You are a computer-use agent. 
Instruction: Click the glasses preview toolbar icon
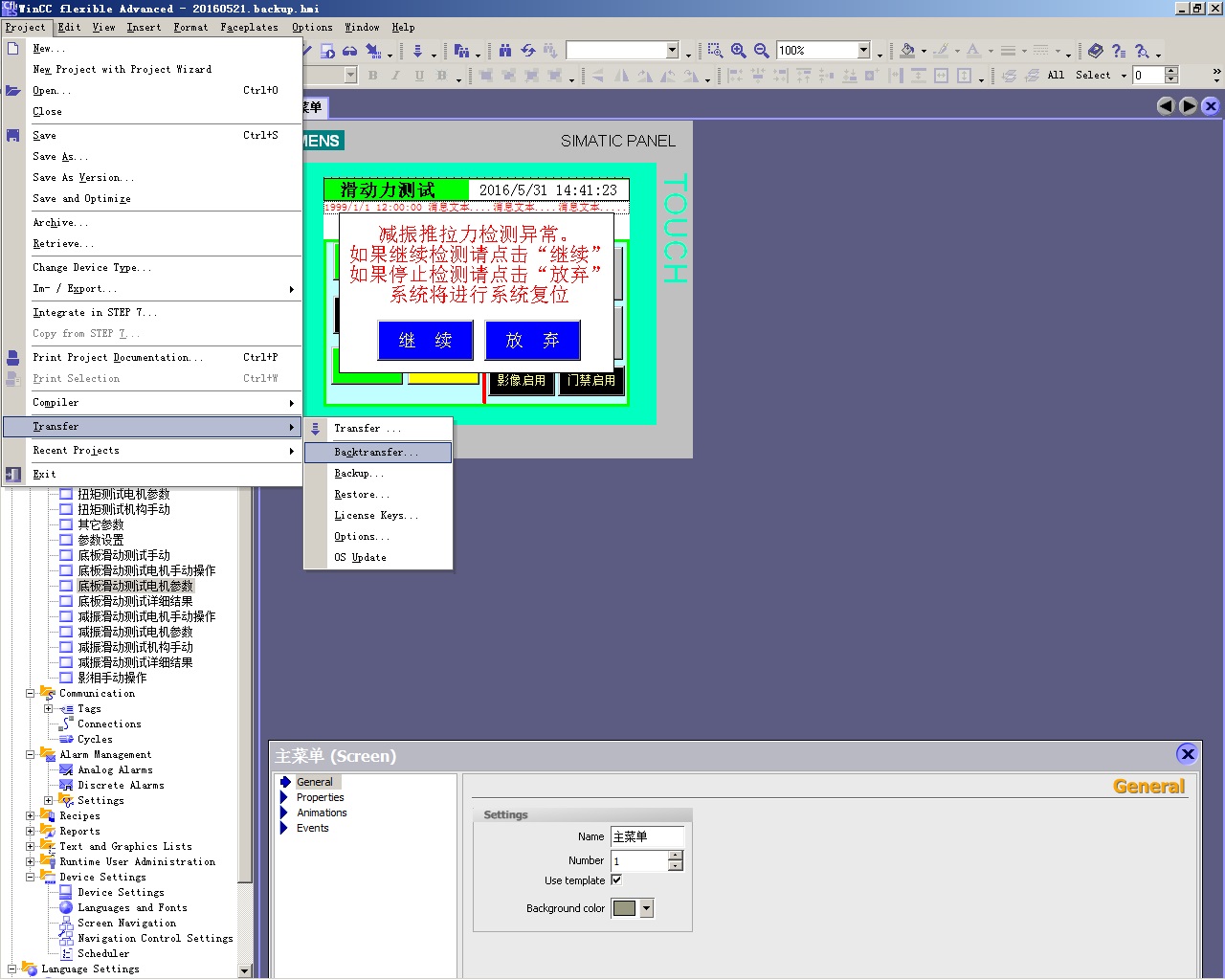[x=350, y=50]
